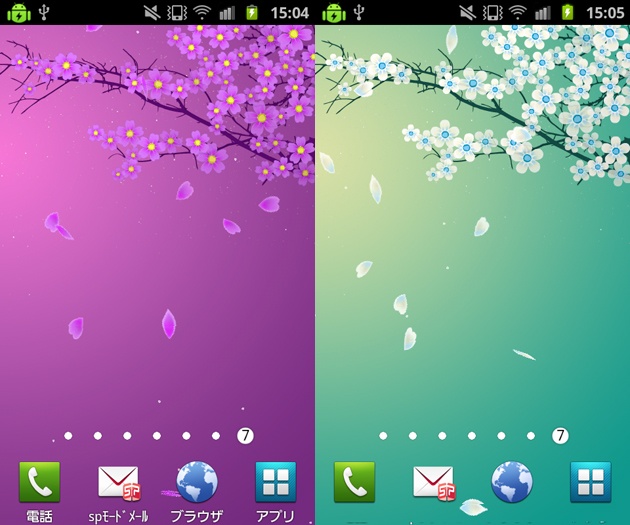
Task: Tap green phone icon on teal wallpaper screen
Action: 354,482
